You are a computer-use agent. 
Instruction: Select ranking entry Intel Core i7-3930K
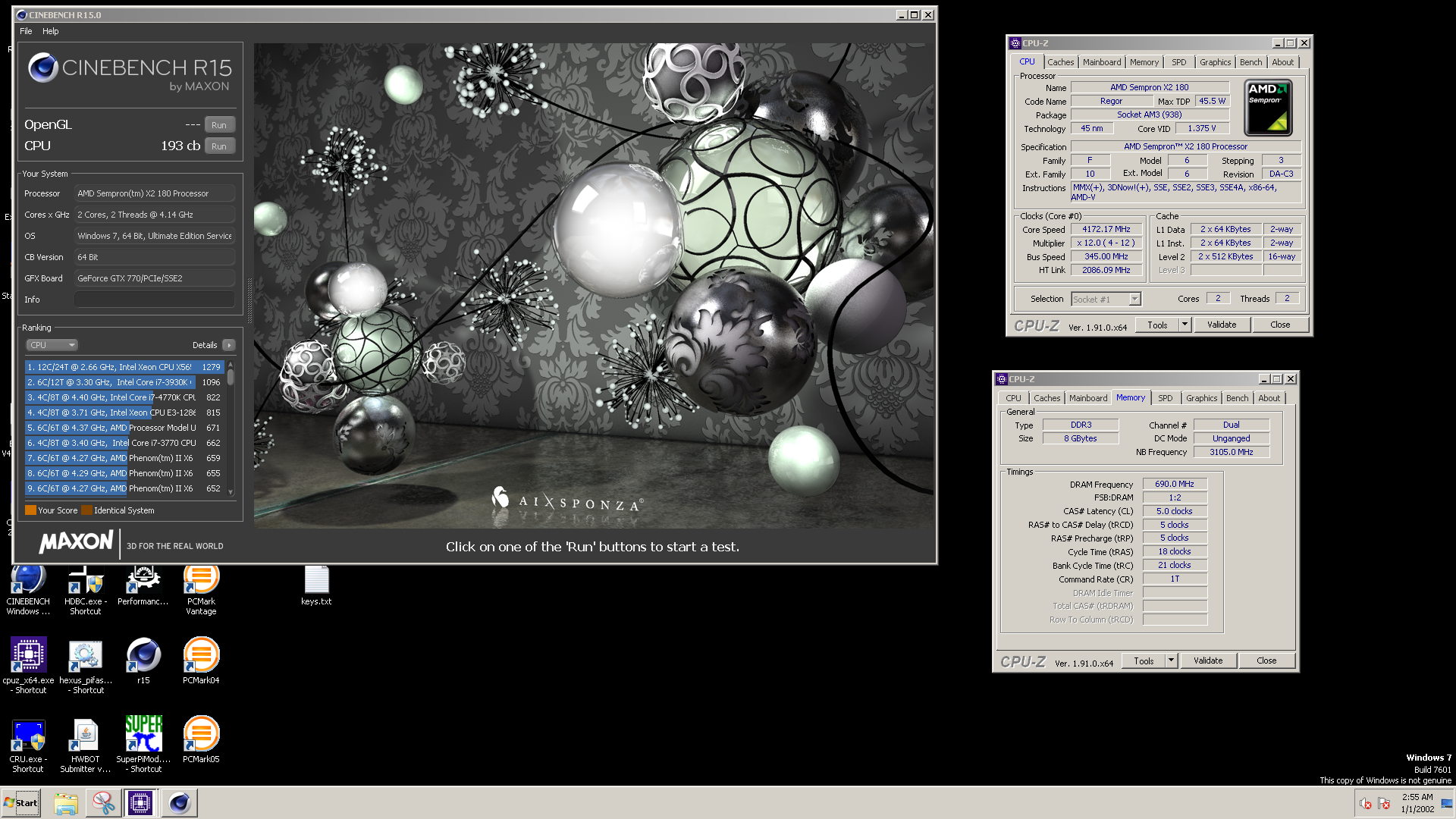[x=124, y=382]
